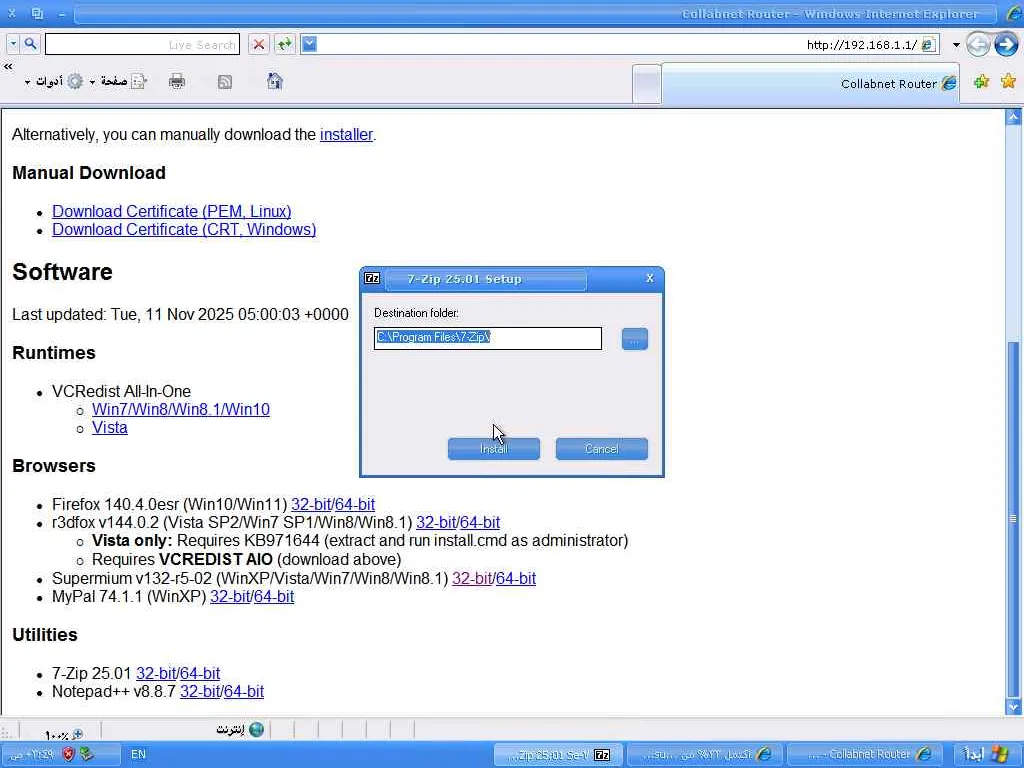
Task: Click the Add to Favorites icon
Action: coord(981,82)
